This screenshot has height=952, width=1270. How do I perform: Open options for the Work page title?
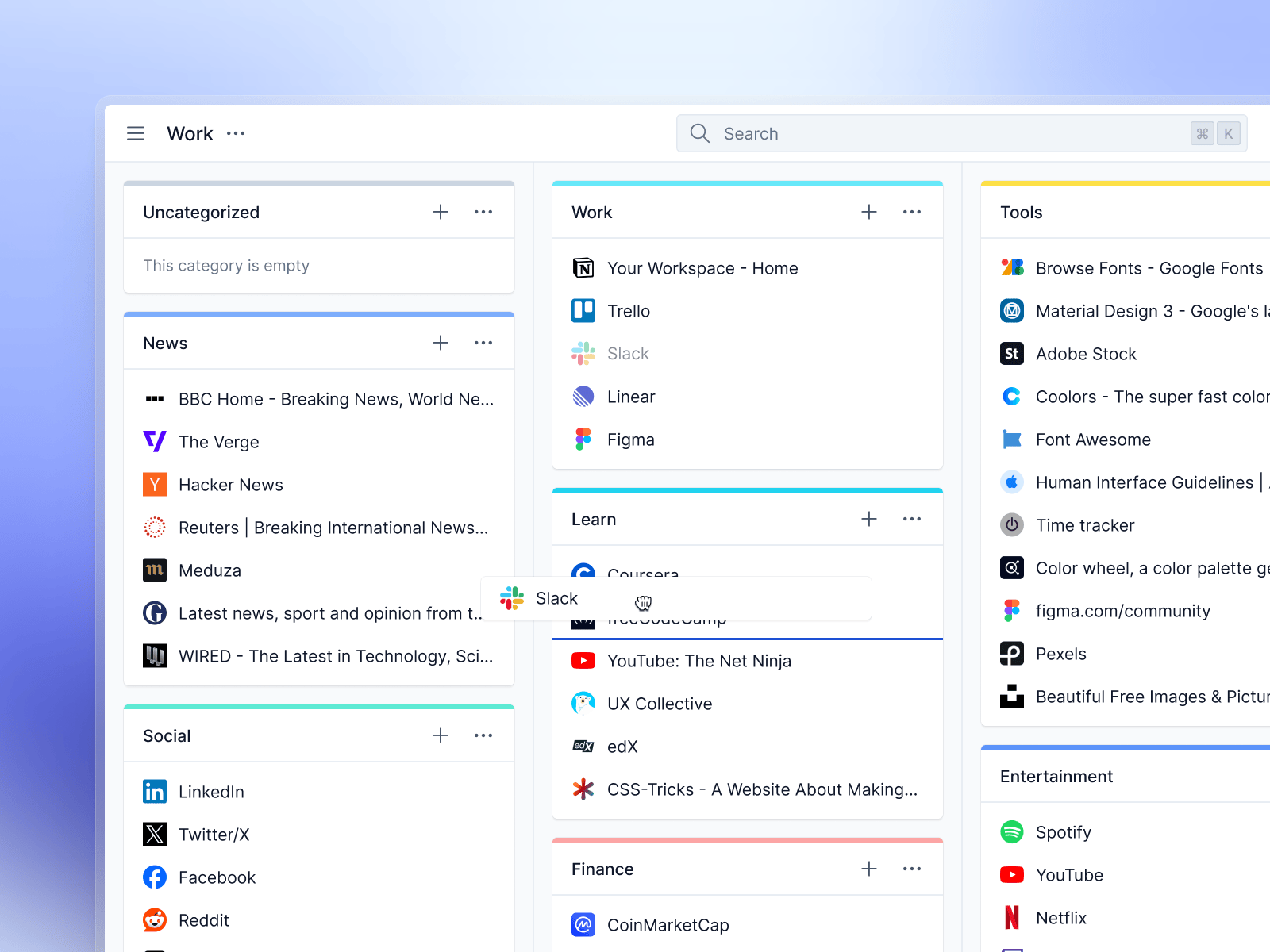point(236,133)
